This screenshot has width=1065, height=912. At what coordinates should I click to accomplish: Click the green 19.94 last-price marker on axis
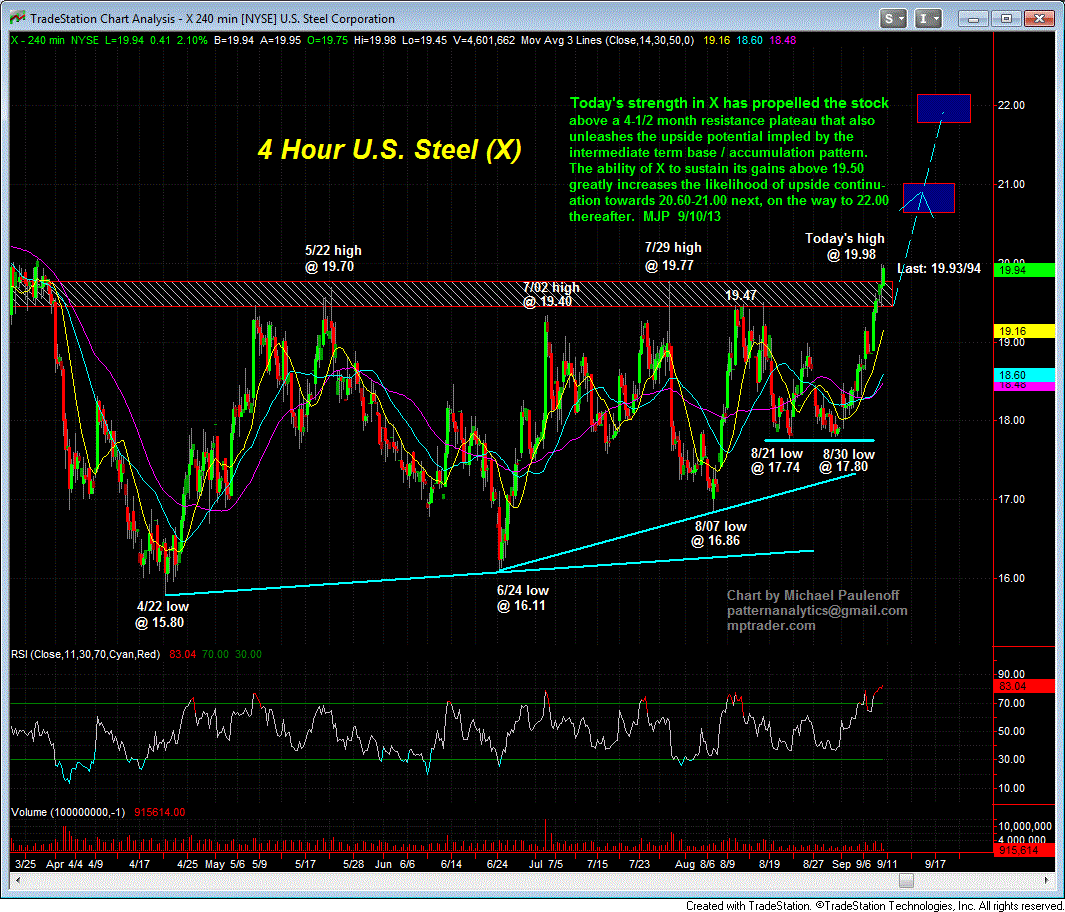1024,270
